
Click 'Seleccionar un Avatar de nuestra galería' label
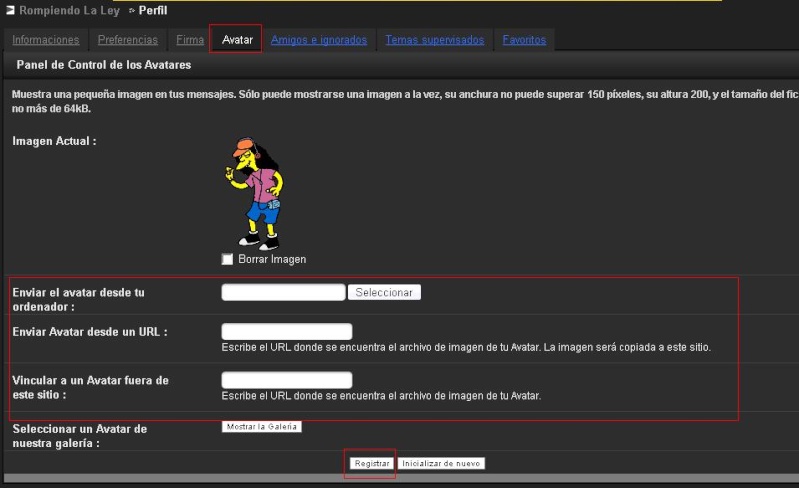coord(80,436)
